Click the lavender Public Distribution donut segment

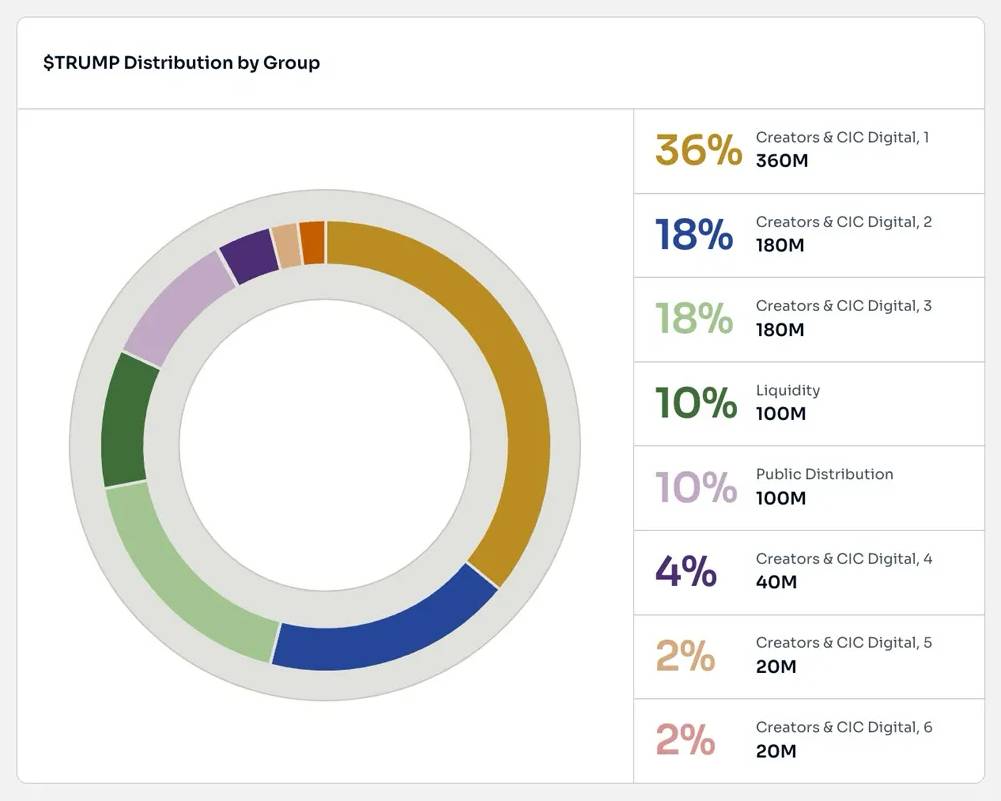(x=176, y=306)
